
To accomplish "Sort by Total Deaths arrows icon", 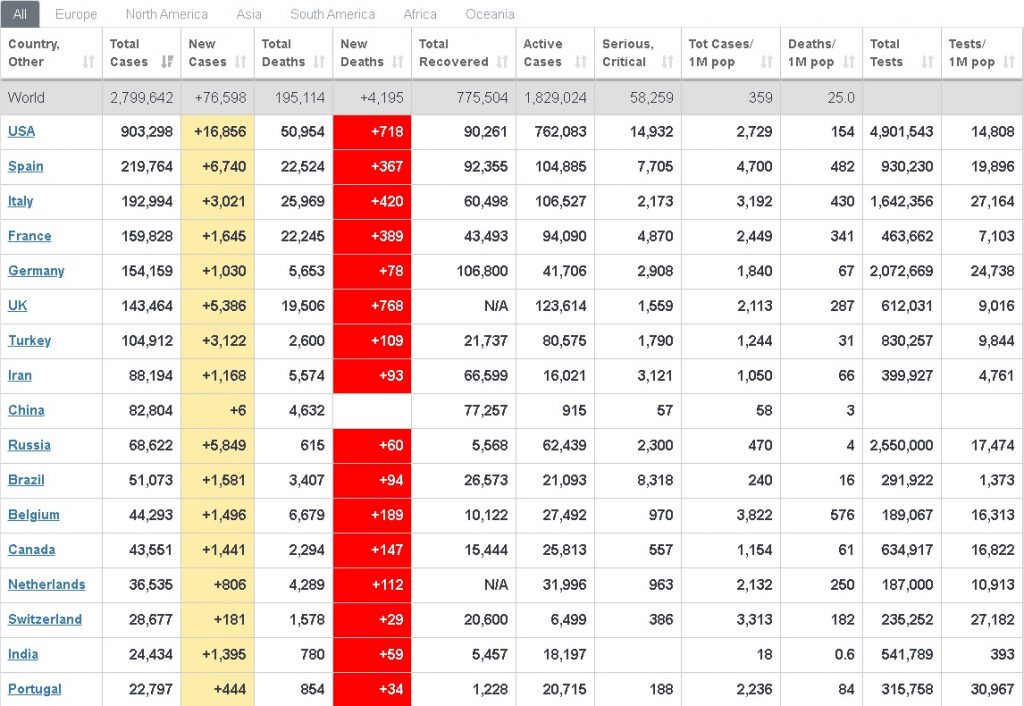I will (319, 62).
